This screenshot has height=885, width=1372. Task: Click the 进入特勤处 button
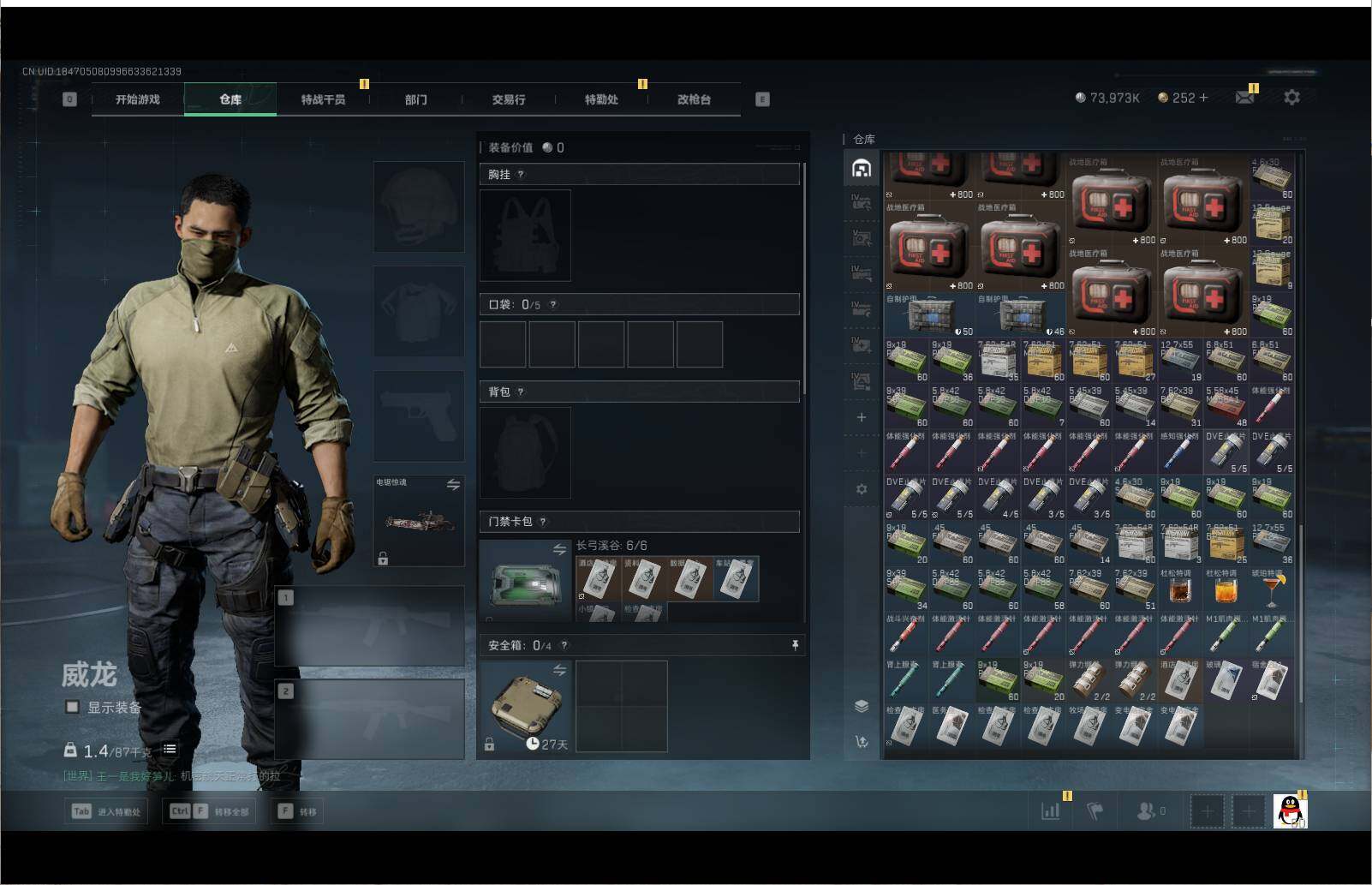point(105,811)
